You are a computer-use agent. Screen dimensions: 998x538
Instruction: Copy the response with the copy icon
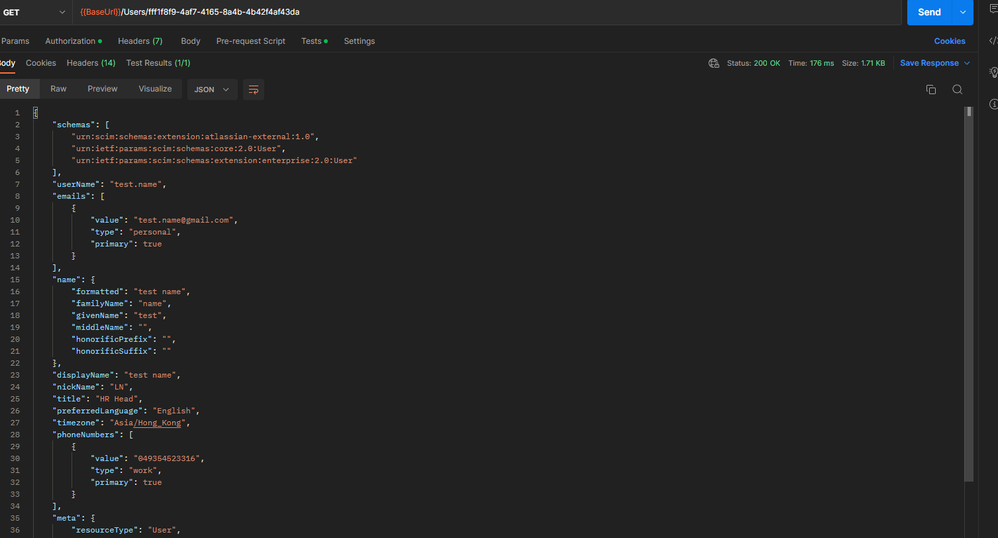[x=931, y=90]
